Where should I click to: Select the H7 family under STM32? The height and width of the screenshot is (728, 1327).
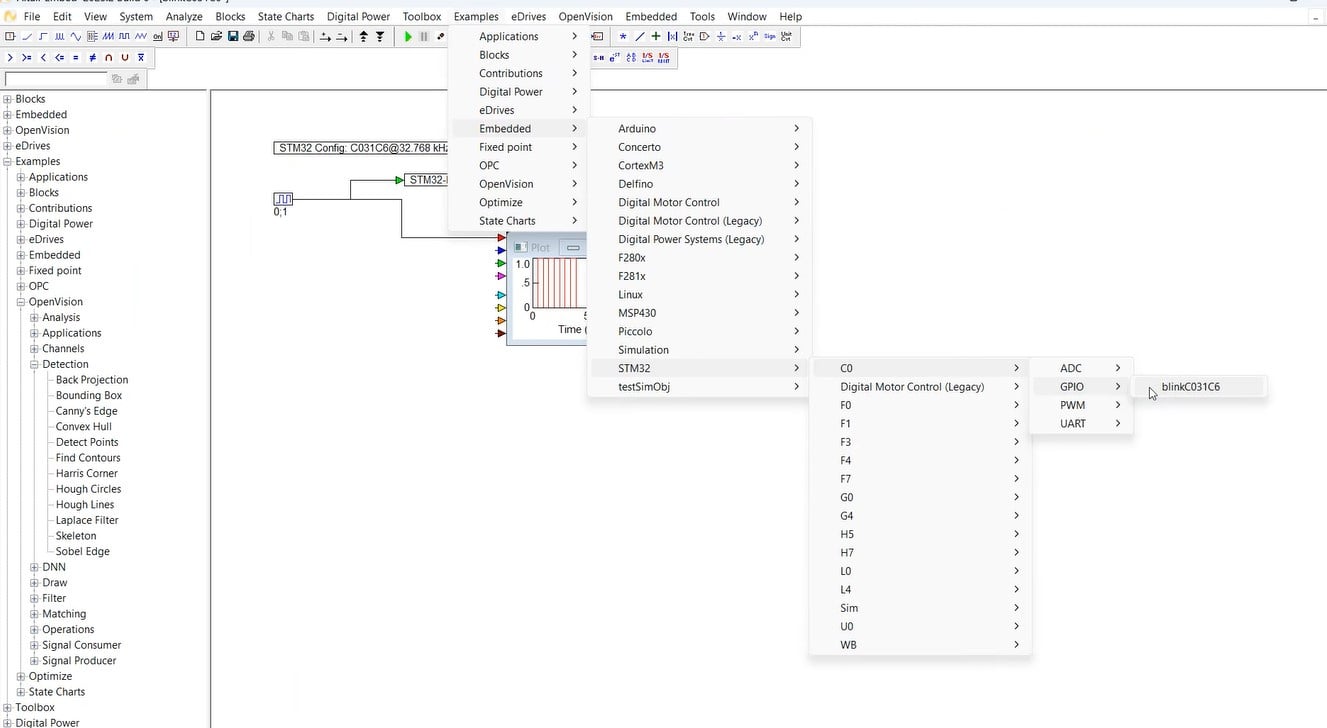click(920, 553)
